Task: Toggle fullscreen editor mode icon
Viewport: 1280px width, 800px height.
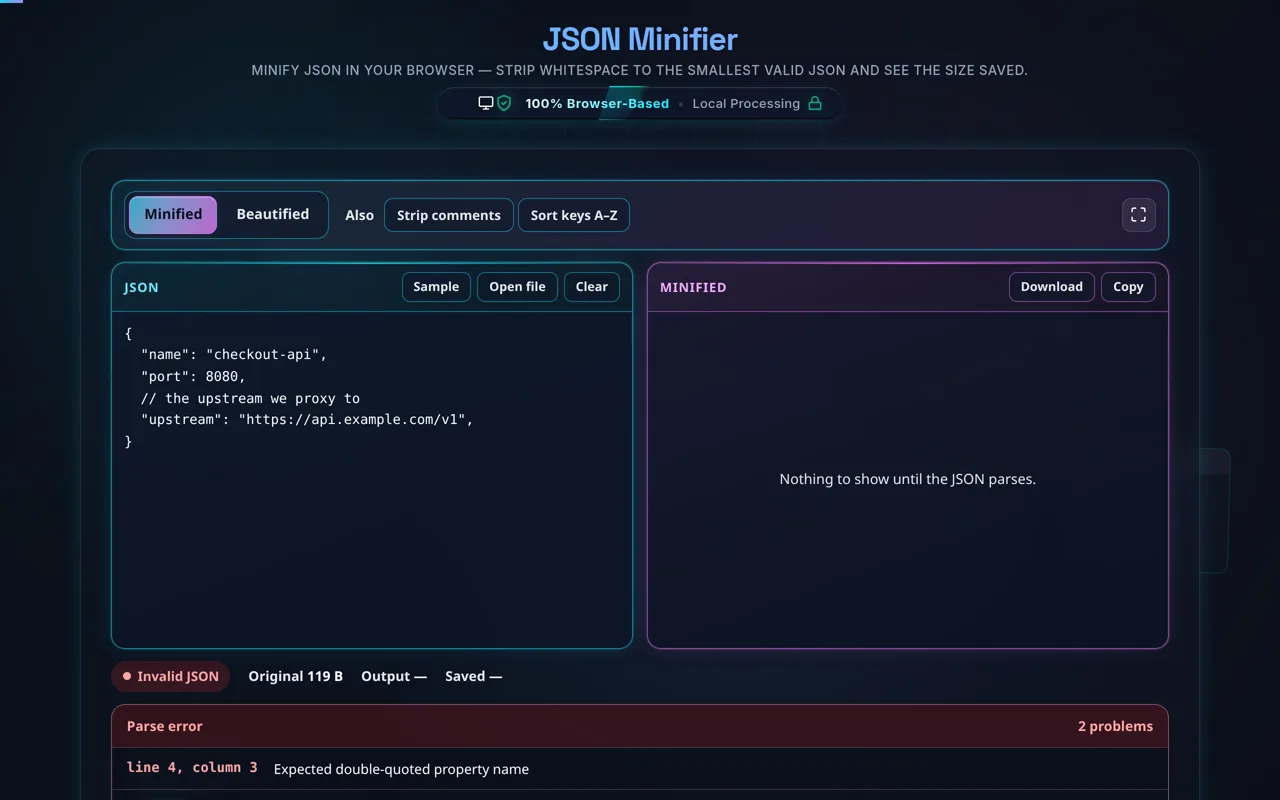Action: pos(1138,215)
